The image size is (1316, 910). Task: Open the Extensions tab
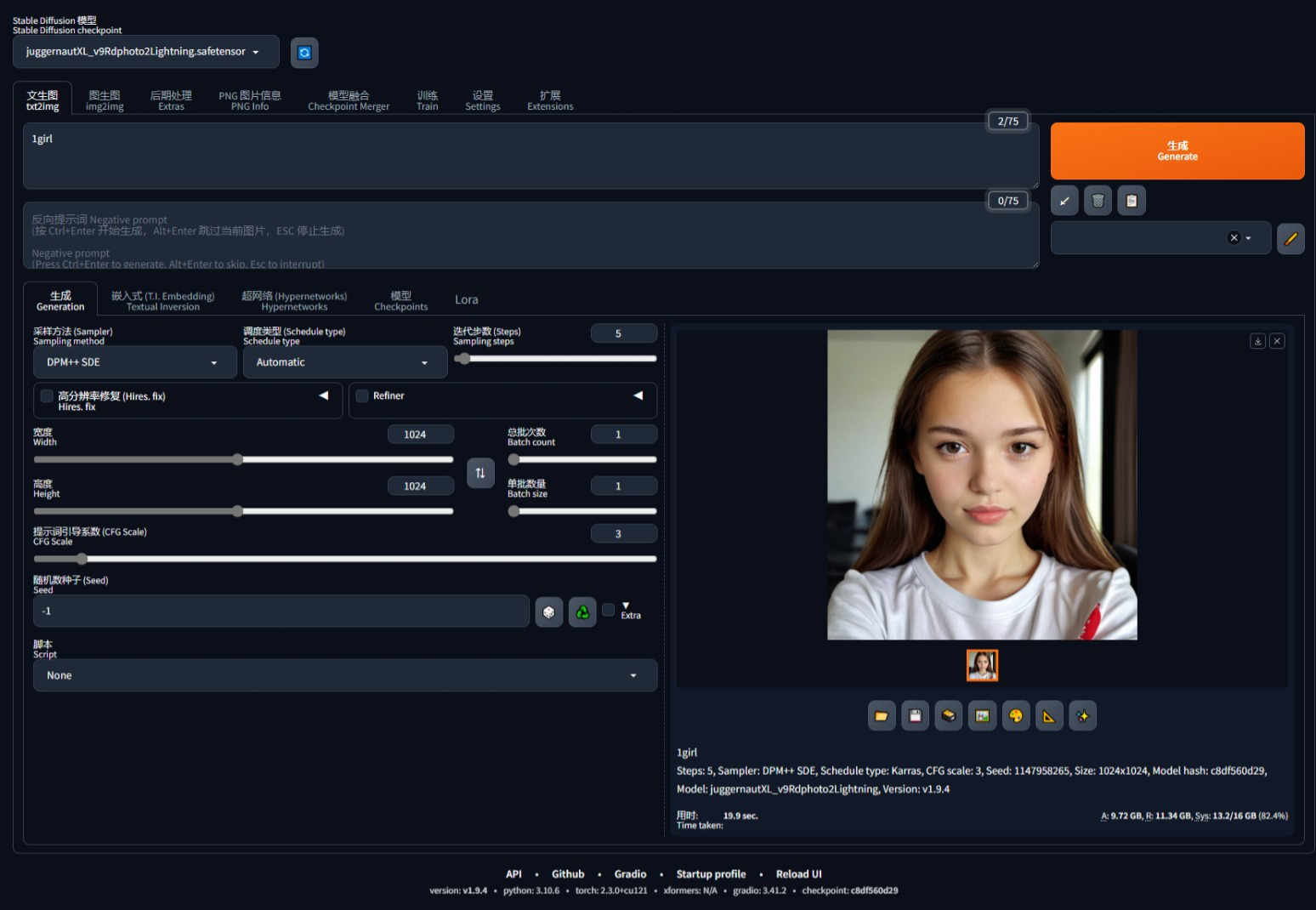point(550,101)
